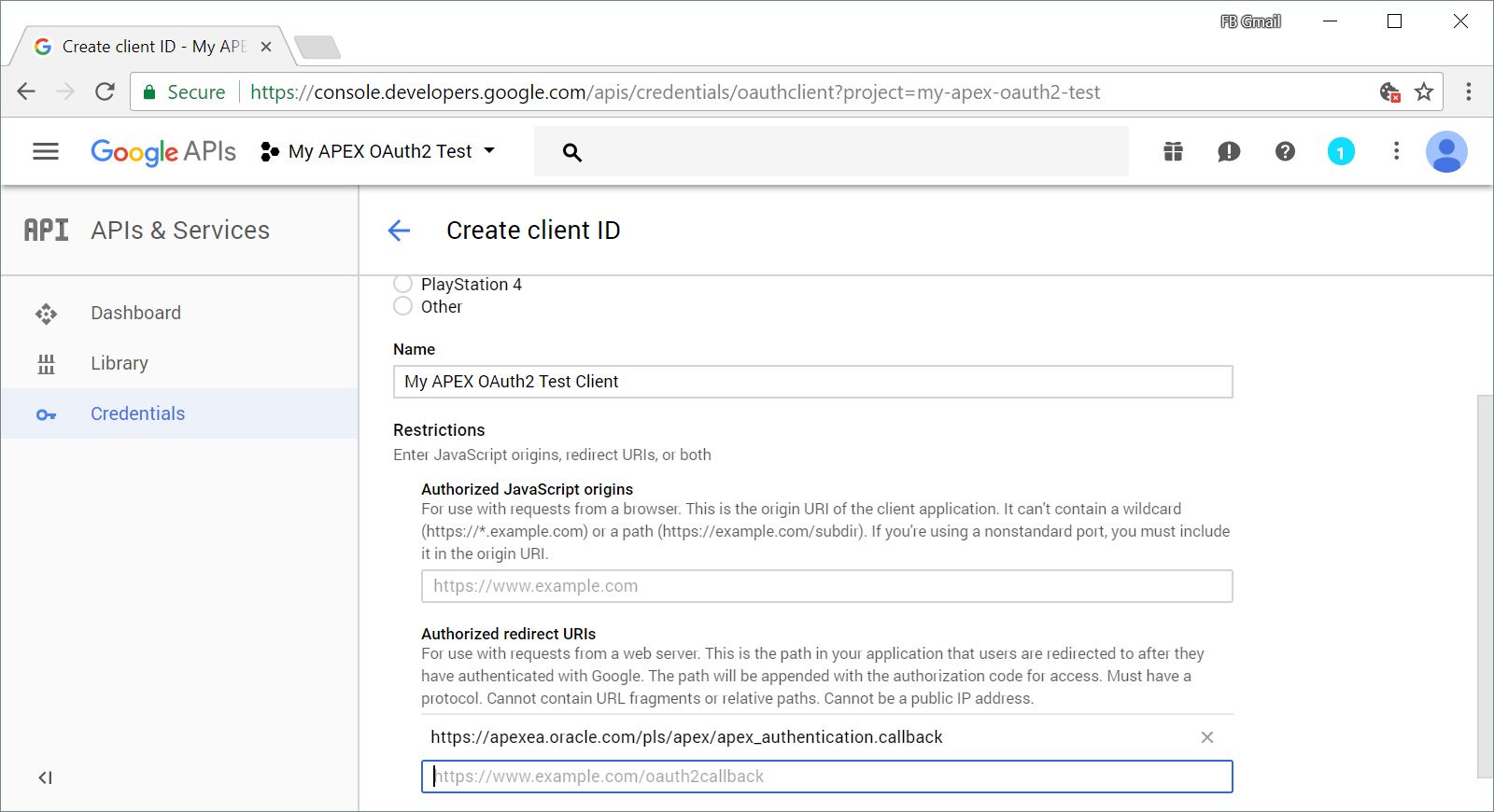This screenshot has height=812, width=1494.
Task: Close the Create client ID browser tab
Action: point(266,47)
